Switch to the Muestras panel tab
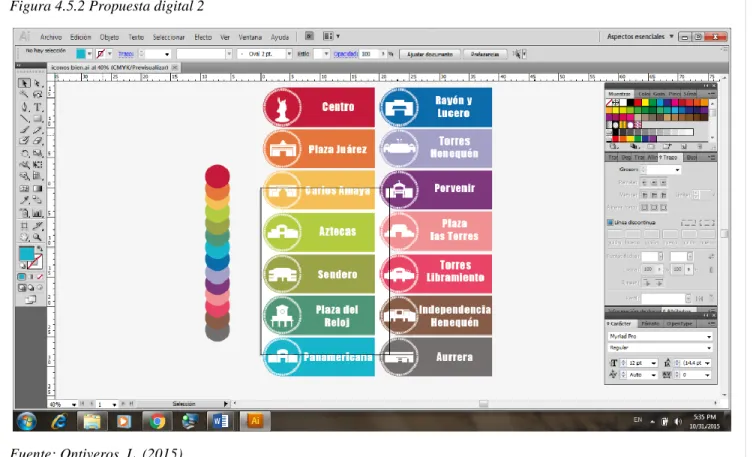Viewport: 753px width, 457px height. 619,94
